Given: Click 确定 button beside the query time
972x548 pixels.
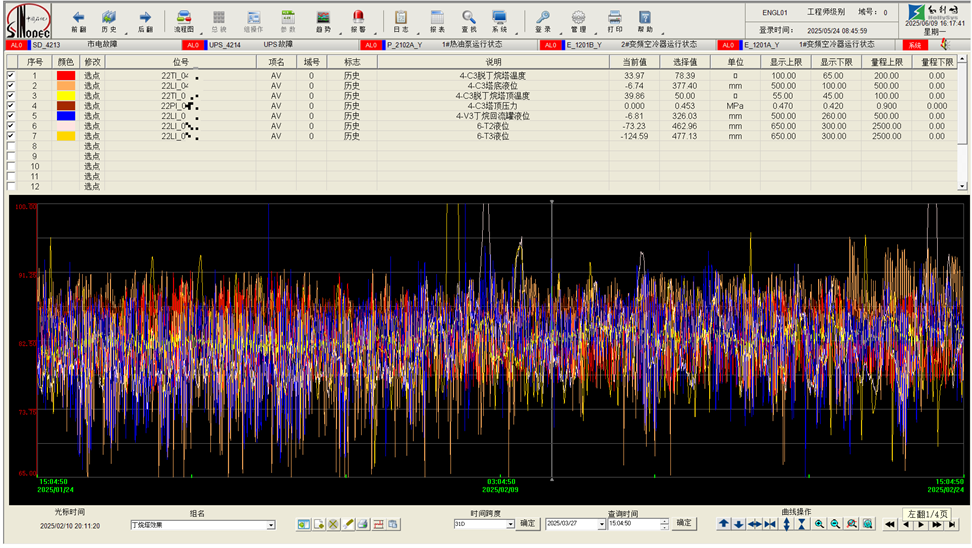Looking at the screenshot, I should (x=684, y=523).
